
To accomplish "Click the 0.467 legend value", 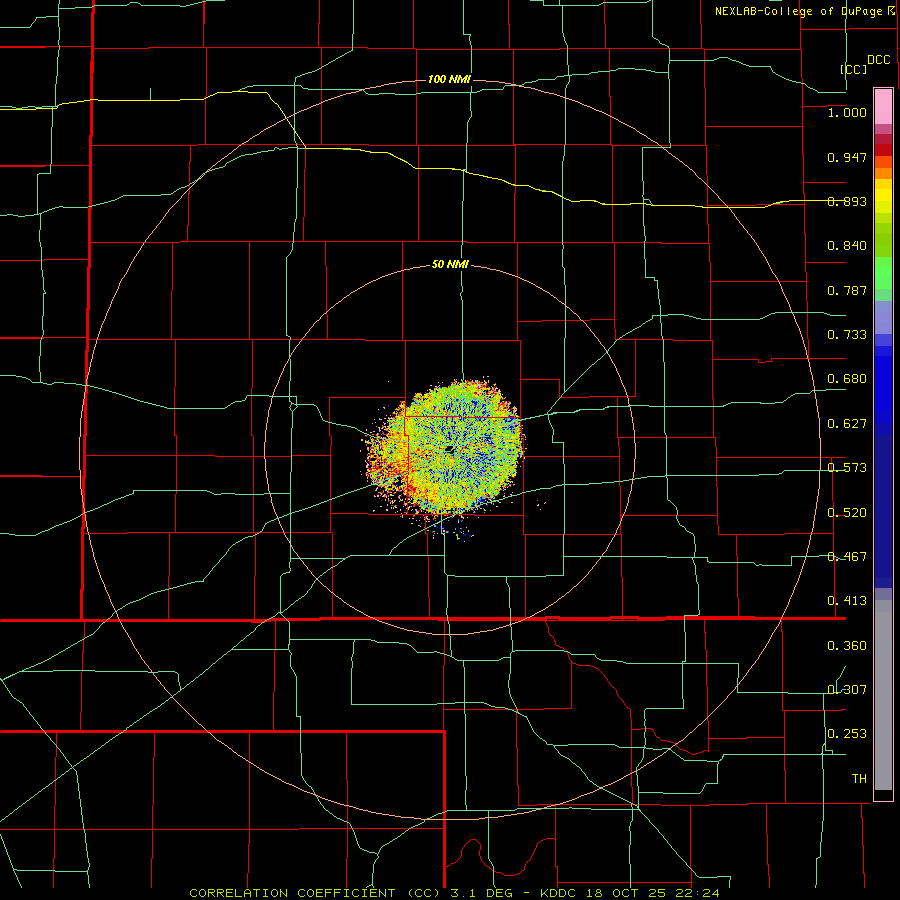I will click(847, 557).
